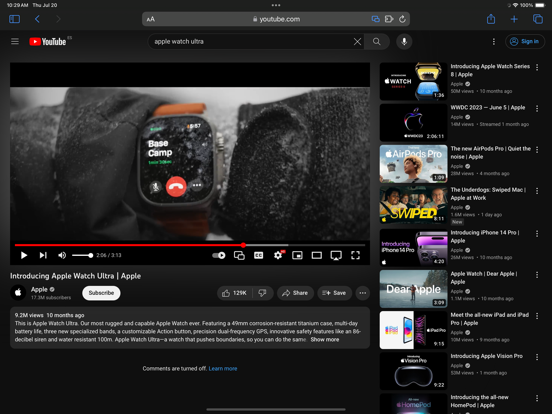Dislike this video
Viewport: 552px width, 414px height.
[x=263, y=293]
